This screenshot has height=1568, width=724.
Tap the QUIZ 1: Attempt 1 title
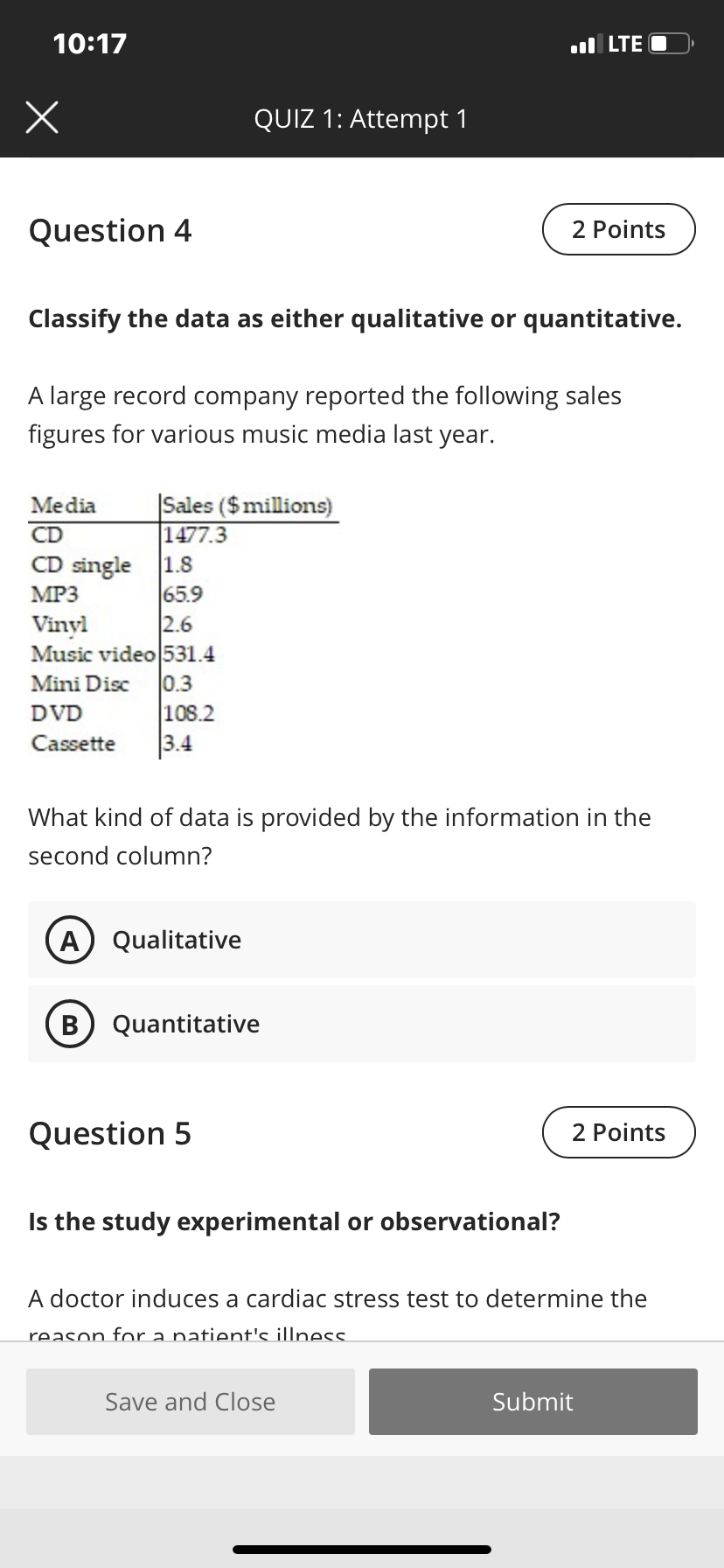(361, 118)
